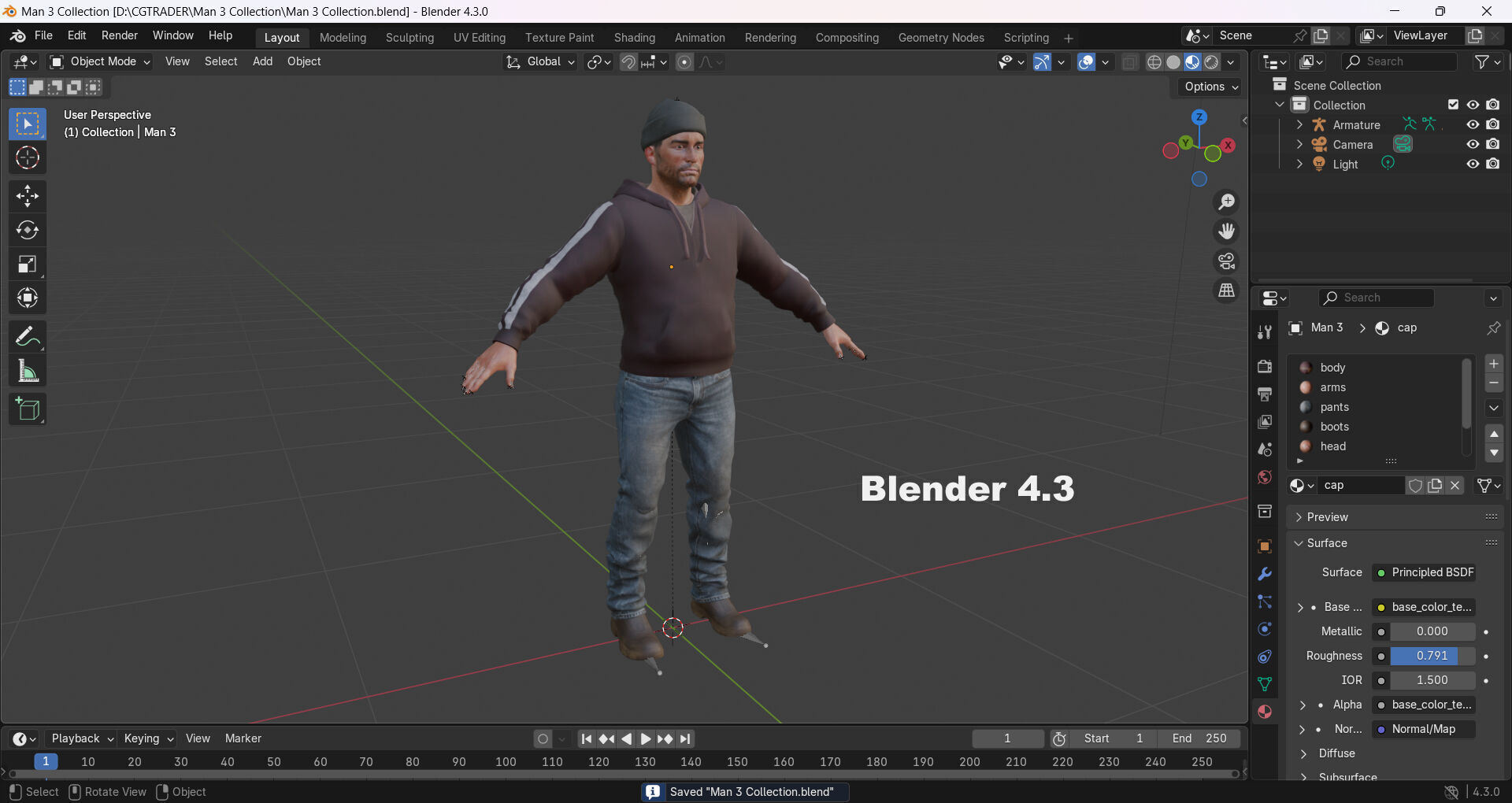Click the Metallic value field
Image resolution: width=1512 pixels, height=803 pixels.
[x=1432, y=631]
